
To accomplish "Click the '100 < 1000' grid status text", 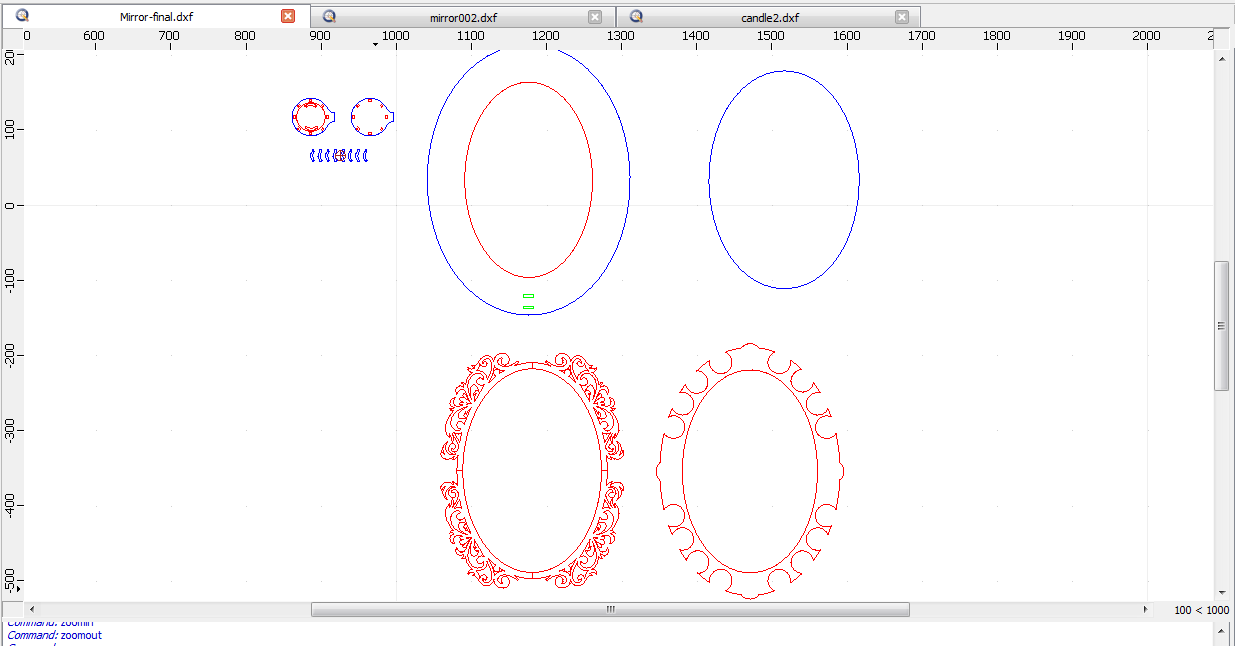I will [1201, 610].
